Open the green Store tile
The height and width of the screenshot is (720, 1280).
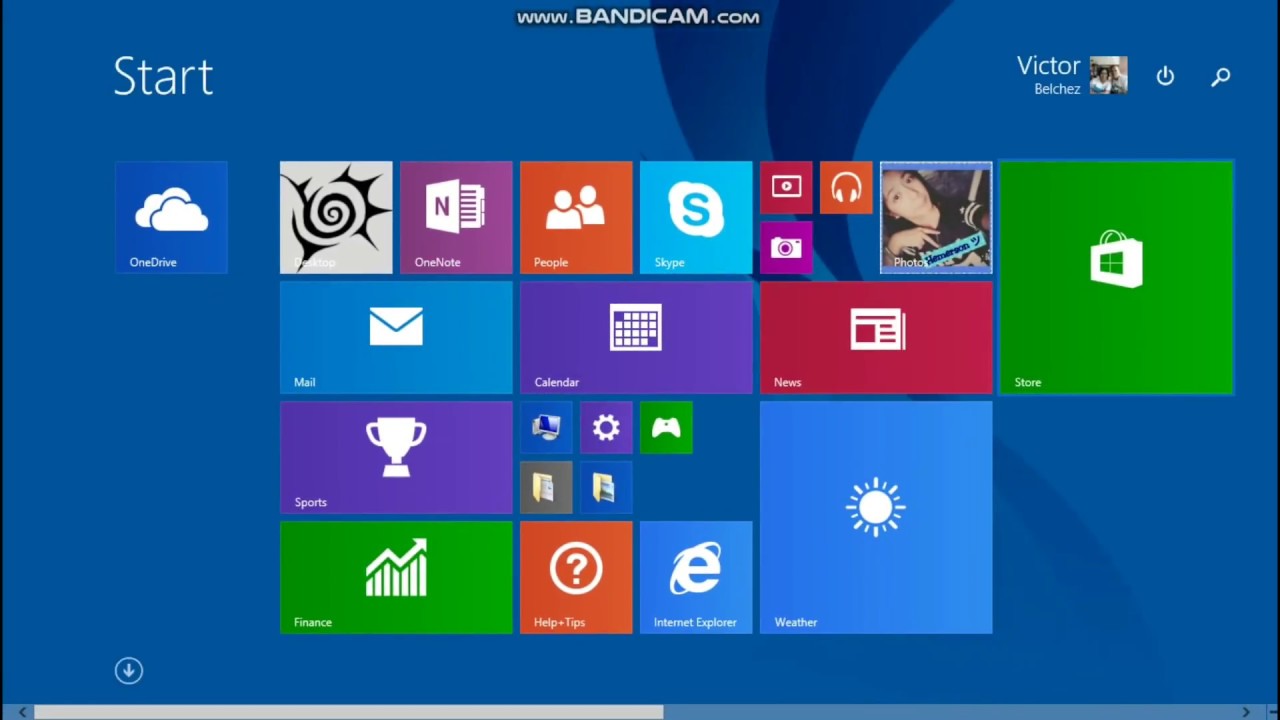tap(1116, 277)
